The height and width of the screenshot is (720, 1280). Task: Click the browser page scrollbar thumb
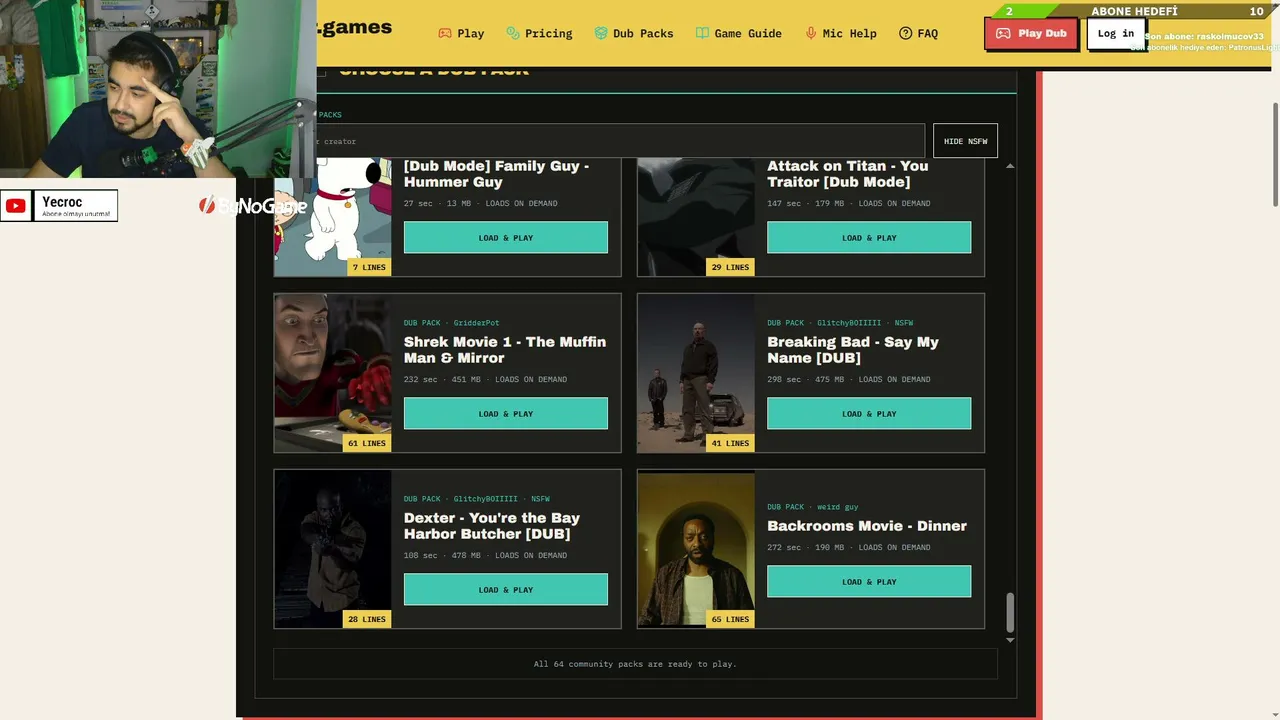(x=1275, y=155)
